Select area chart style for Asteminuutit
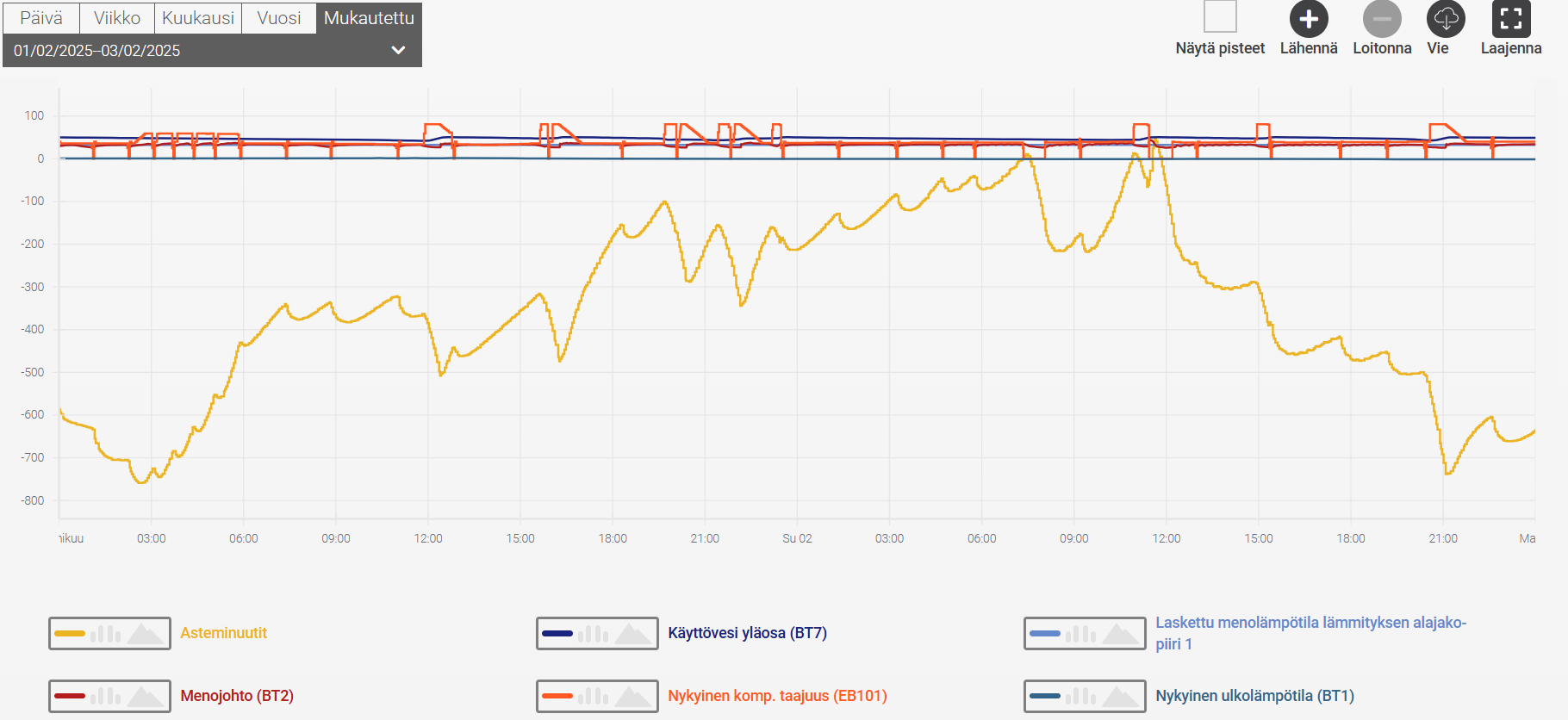 (x=146, y=634)
